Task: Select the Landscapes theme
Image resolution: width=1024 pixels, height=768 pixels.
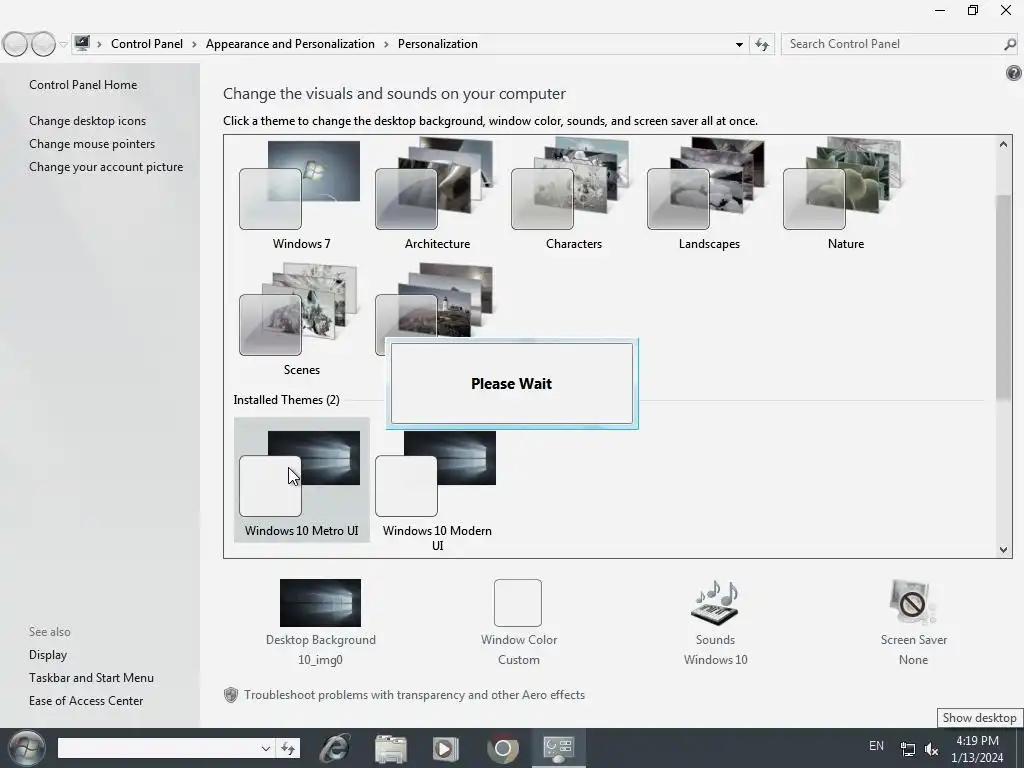Action: tap(709, 195)
